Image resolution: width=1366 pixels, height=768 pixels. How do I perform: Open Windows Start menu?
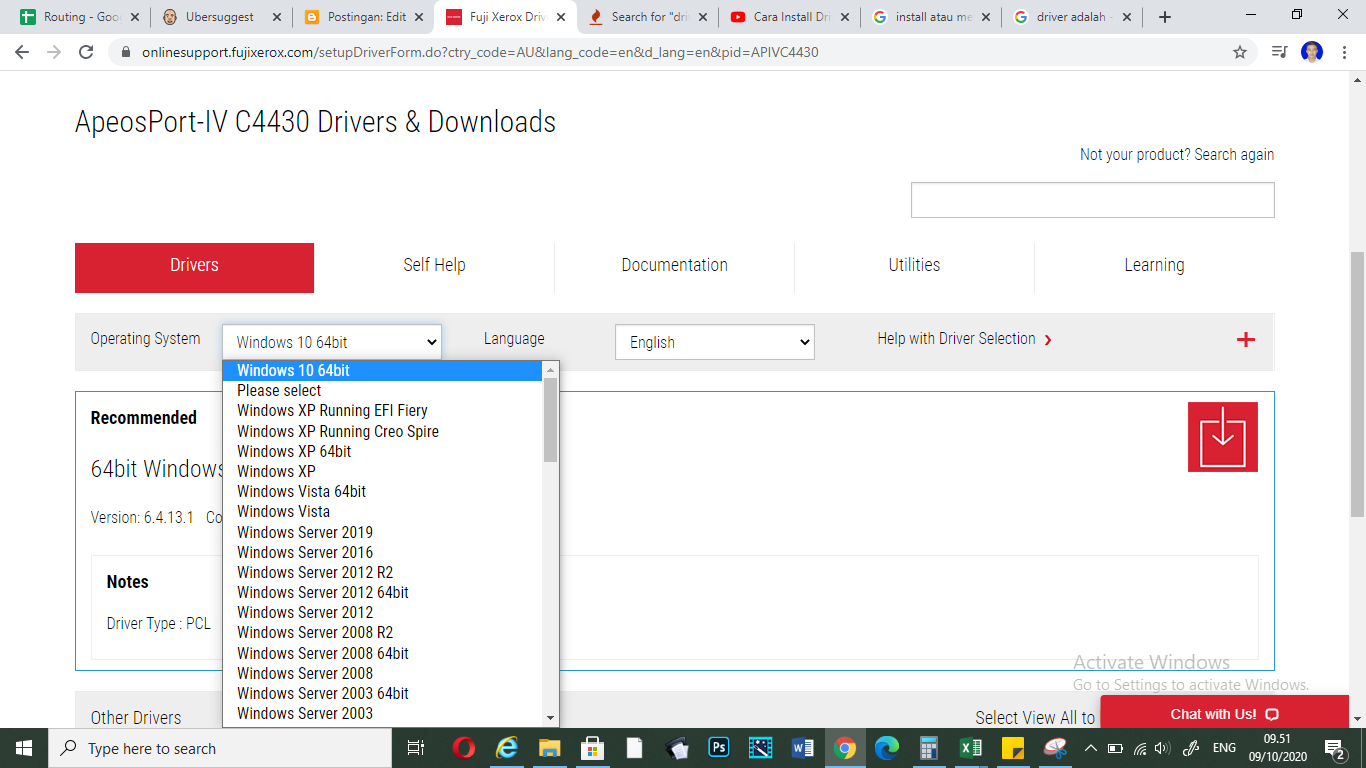point(24,748)
